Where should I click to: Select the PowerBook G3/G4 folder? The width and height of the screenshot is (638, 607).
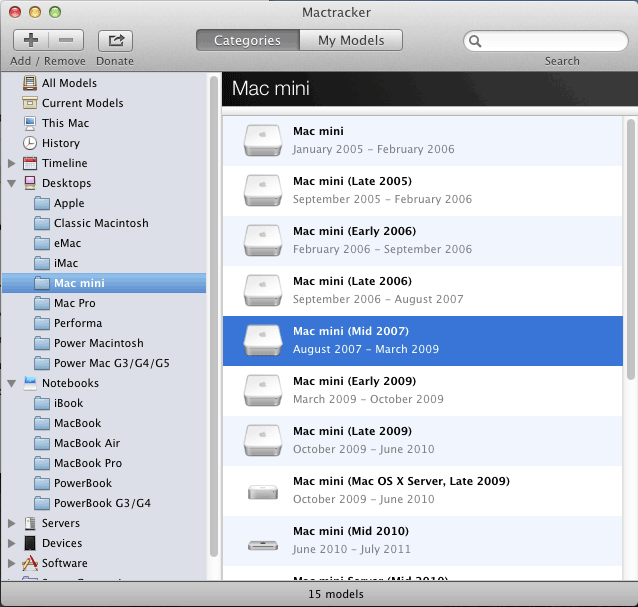pyautogui.click(x=104, y=503)
